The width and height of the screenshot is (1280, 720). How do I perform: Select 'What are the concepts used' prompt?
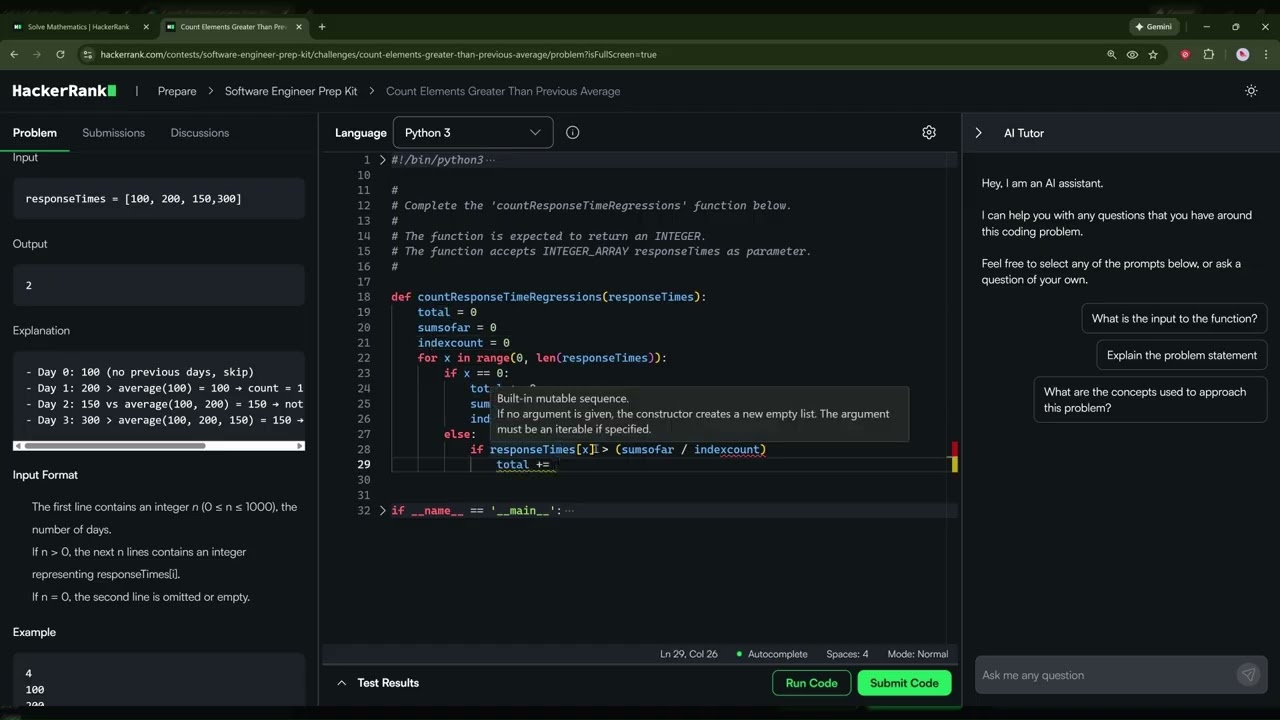coord(1150,400)
